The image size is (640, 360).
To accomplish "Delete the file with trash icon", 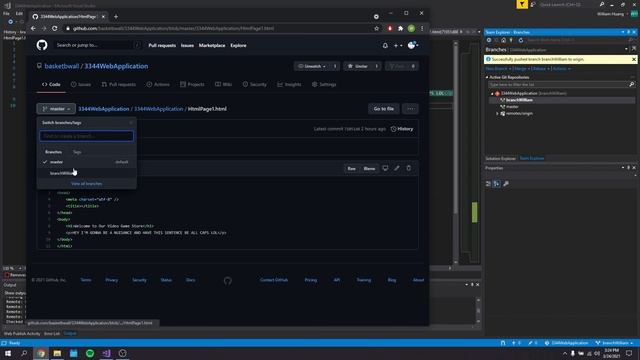I will pyautogui.click(x=409, y=168).
